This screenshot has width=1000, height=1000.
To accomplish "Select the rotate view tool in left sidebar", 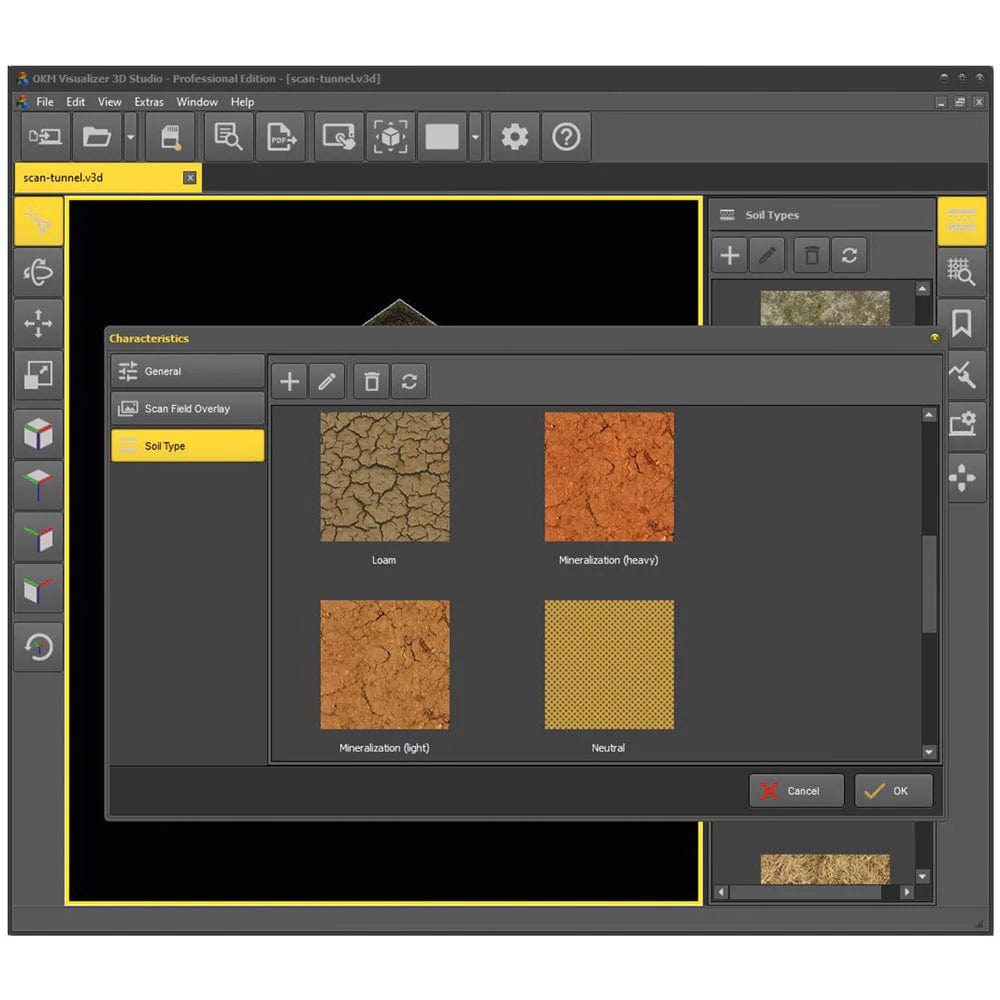I will click(39, 272).
